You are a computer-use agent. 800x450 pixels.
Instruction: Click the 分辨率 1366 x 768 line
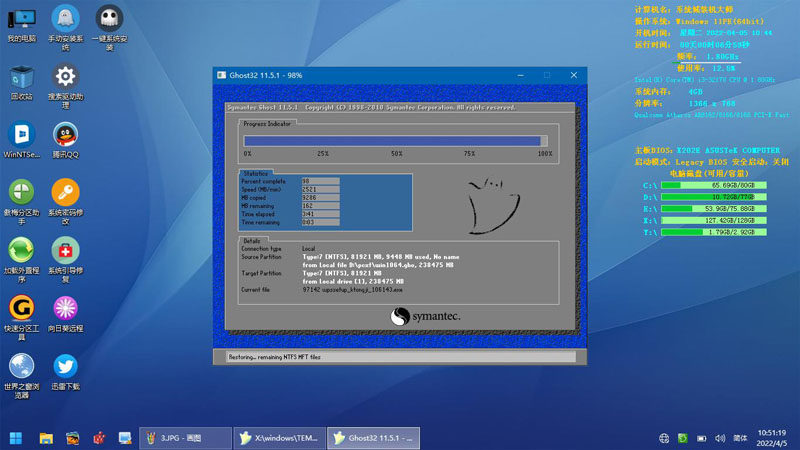(685, 103)
